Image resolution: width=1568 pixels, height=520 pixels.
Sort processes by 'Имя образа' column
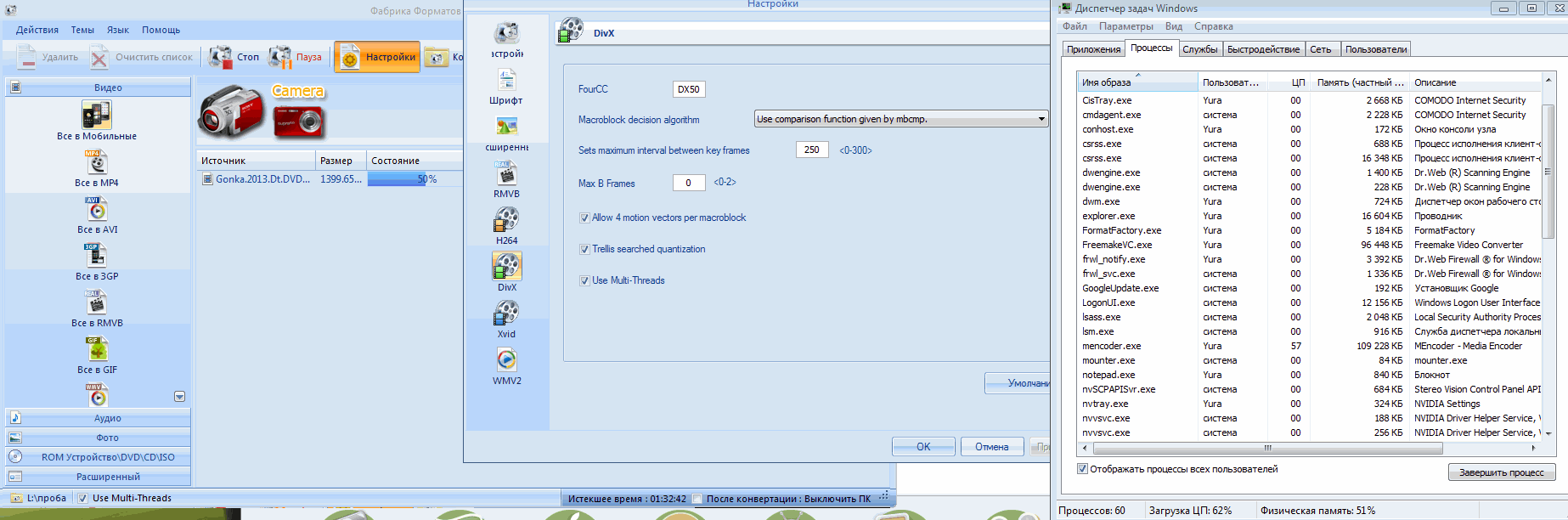click(1137, 82)
